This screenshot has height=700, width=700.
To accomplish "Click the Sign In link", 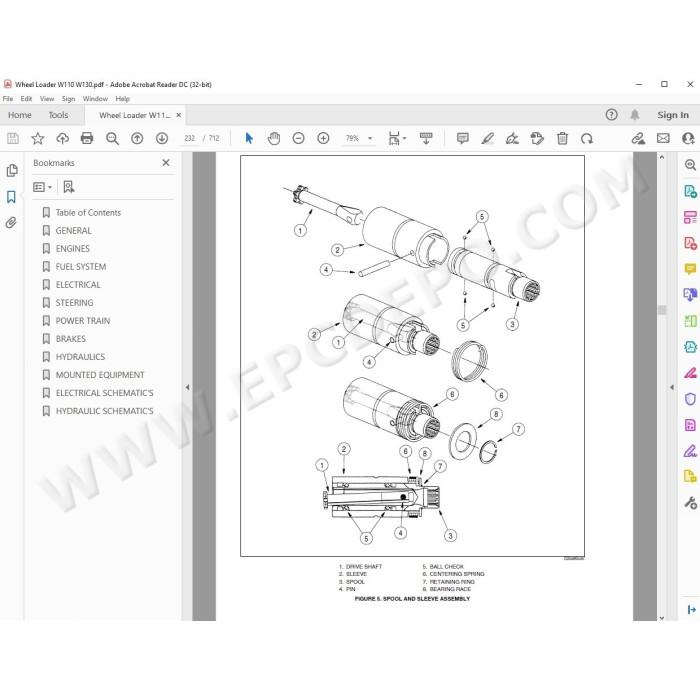I will tap(673, 115).
